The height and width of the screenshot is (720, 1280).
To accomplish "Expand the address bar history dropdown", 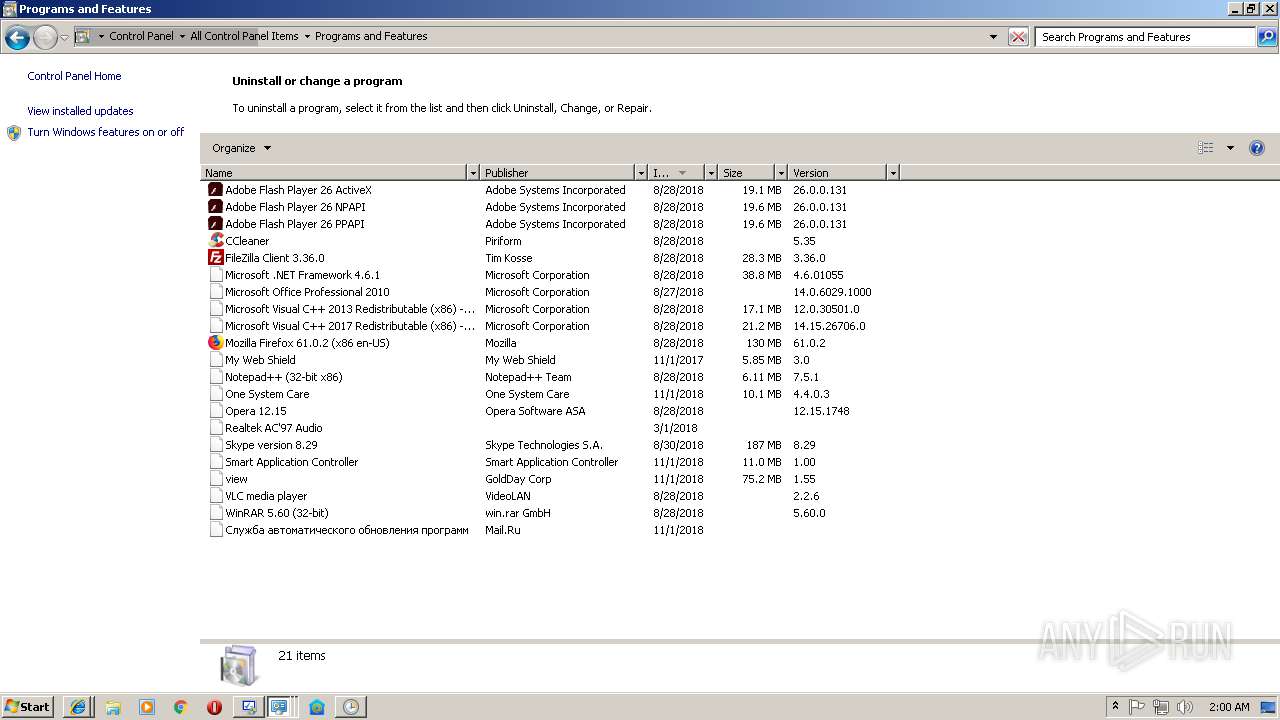I will tap(993, 37).
